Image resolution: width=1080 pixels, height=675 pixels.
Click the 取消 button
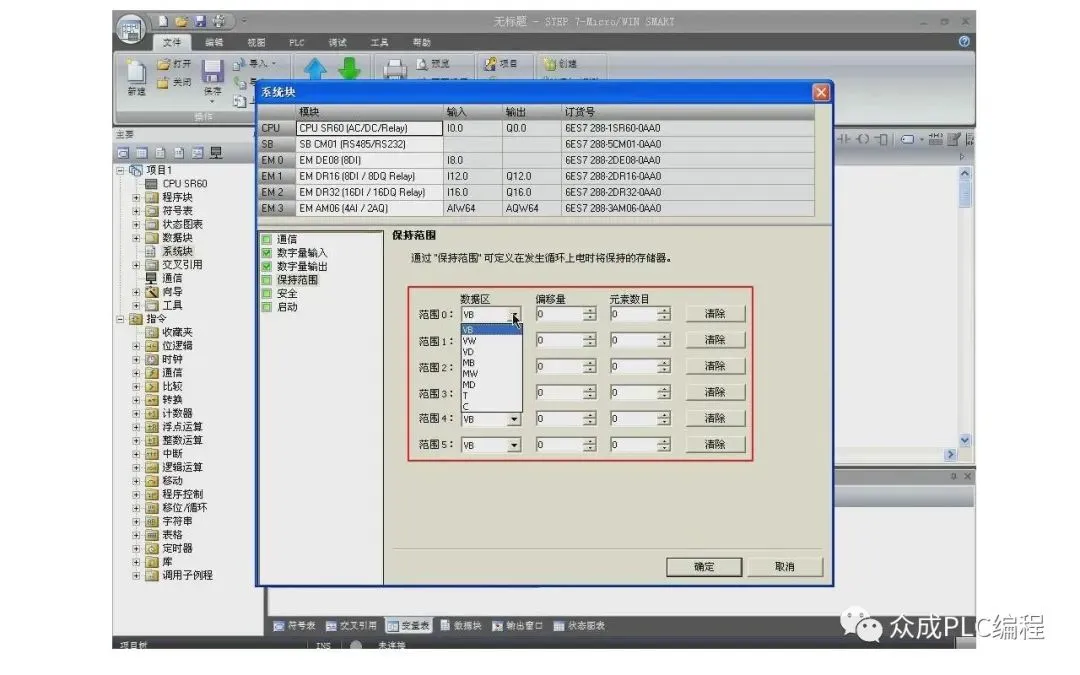click(785, 567)
